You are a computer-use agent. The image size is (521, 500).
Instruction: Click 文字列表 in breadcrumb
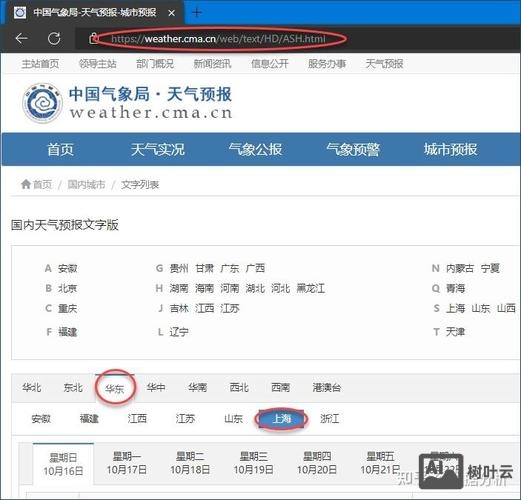click(140, 184)
